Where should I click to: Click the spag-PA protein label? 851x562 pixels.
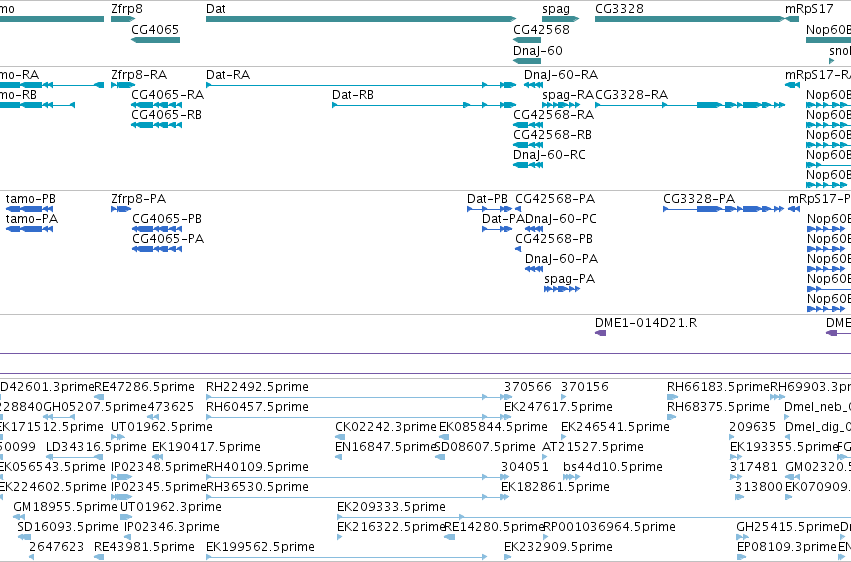pyautogui.click(x=569, y=279)
